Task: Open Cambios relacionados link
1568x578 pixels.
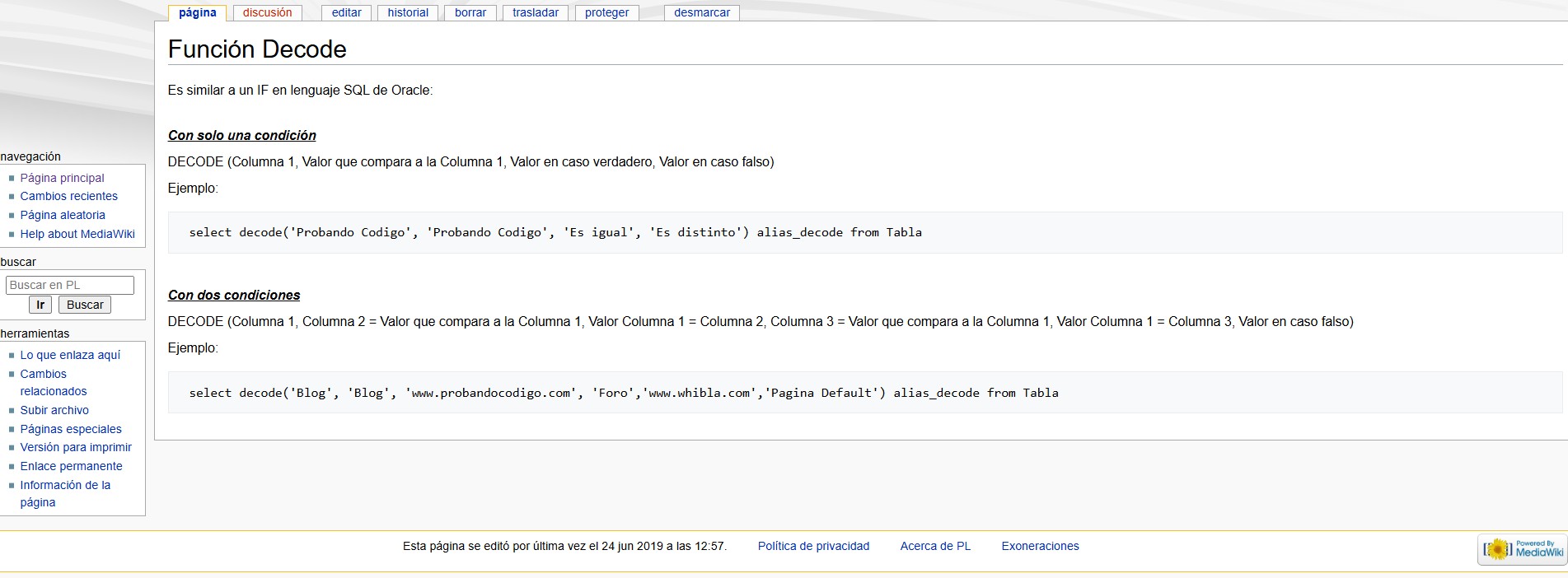Action: [54, 382]
